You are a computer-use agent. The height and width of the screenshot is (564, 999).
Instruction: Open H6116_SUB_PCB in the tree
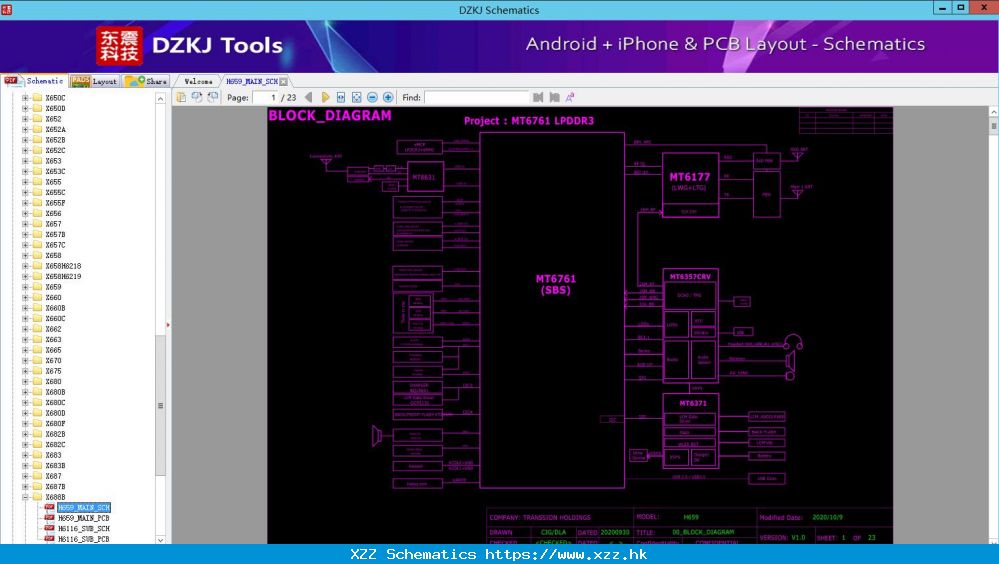tap(83, 539)
